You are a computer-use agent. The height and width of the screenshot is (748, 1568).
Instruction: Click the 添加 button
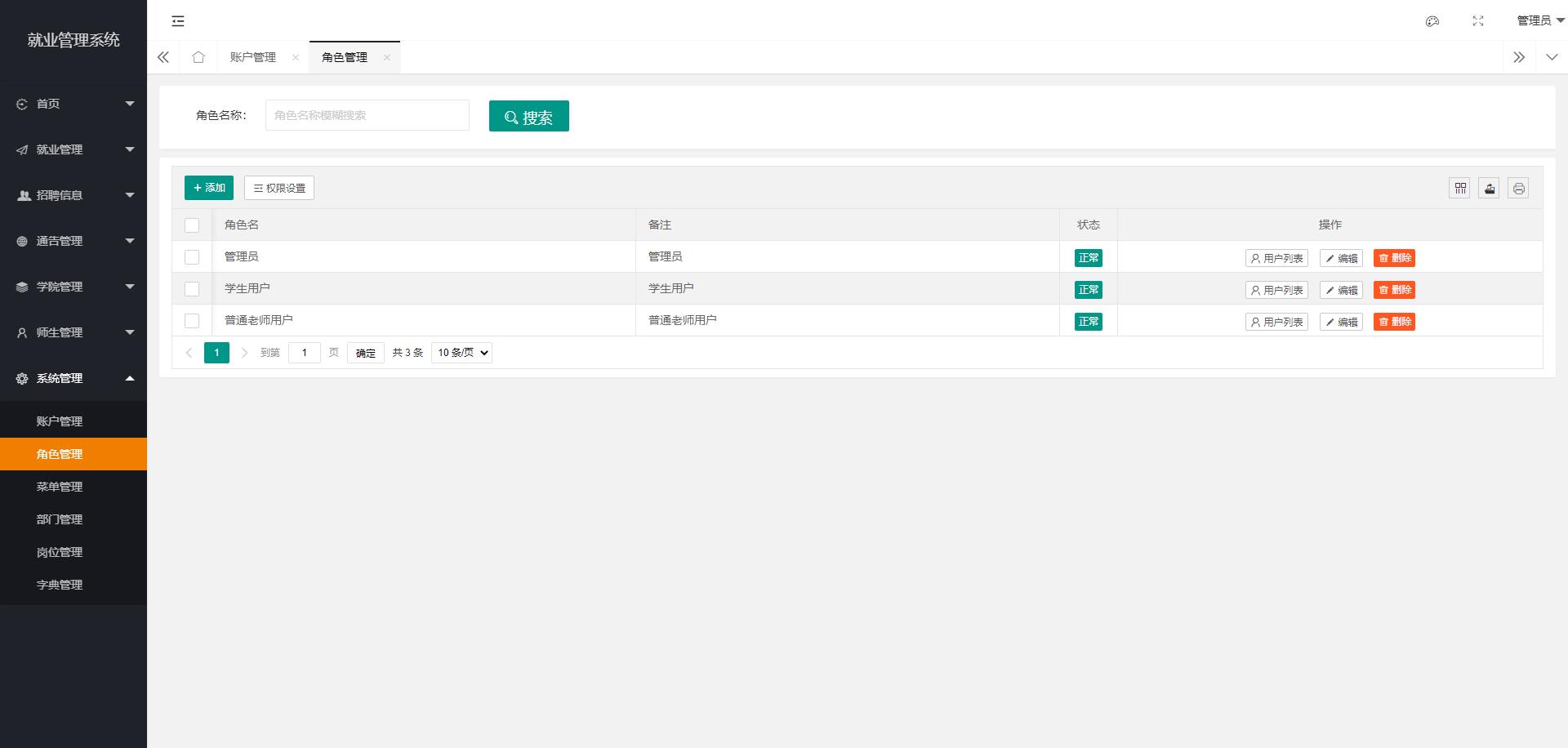click(209, 188)
